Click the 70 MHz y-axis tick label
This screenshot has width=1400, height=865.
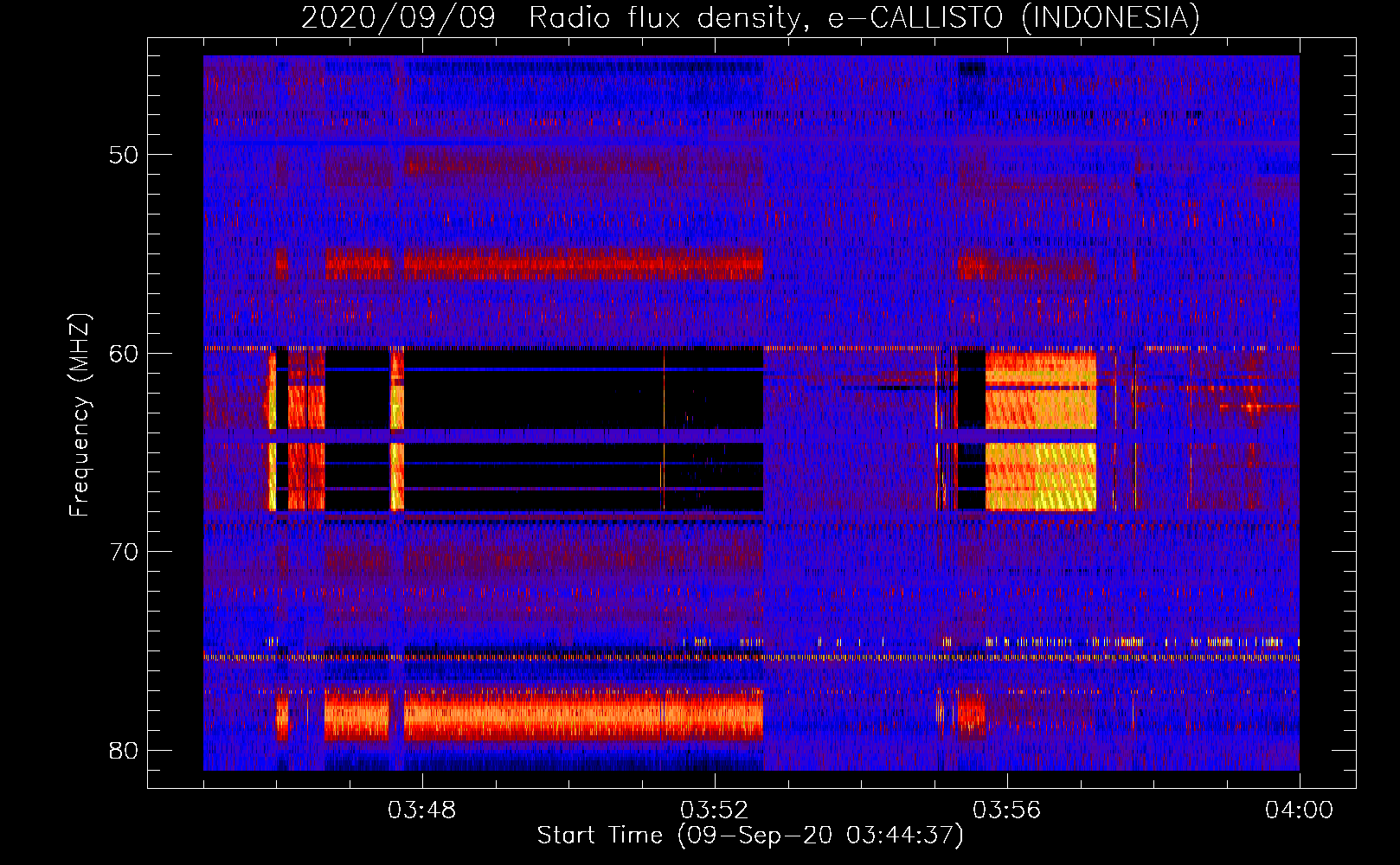(124, 552)
